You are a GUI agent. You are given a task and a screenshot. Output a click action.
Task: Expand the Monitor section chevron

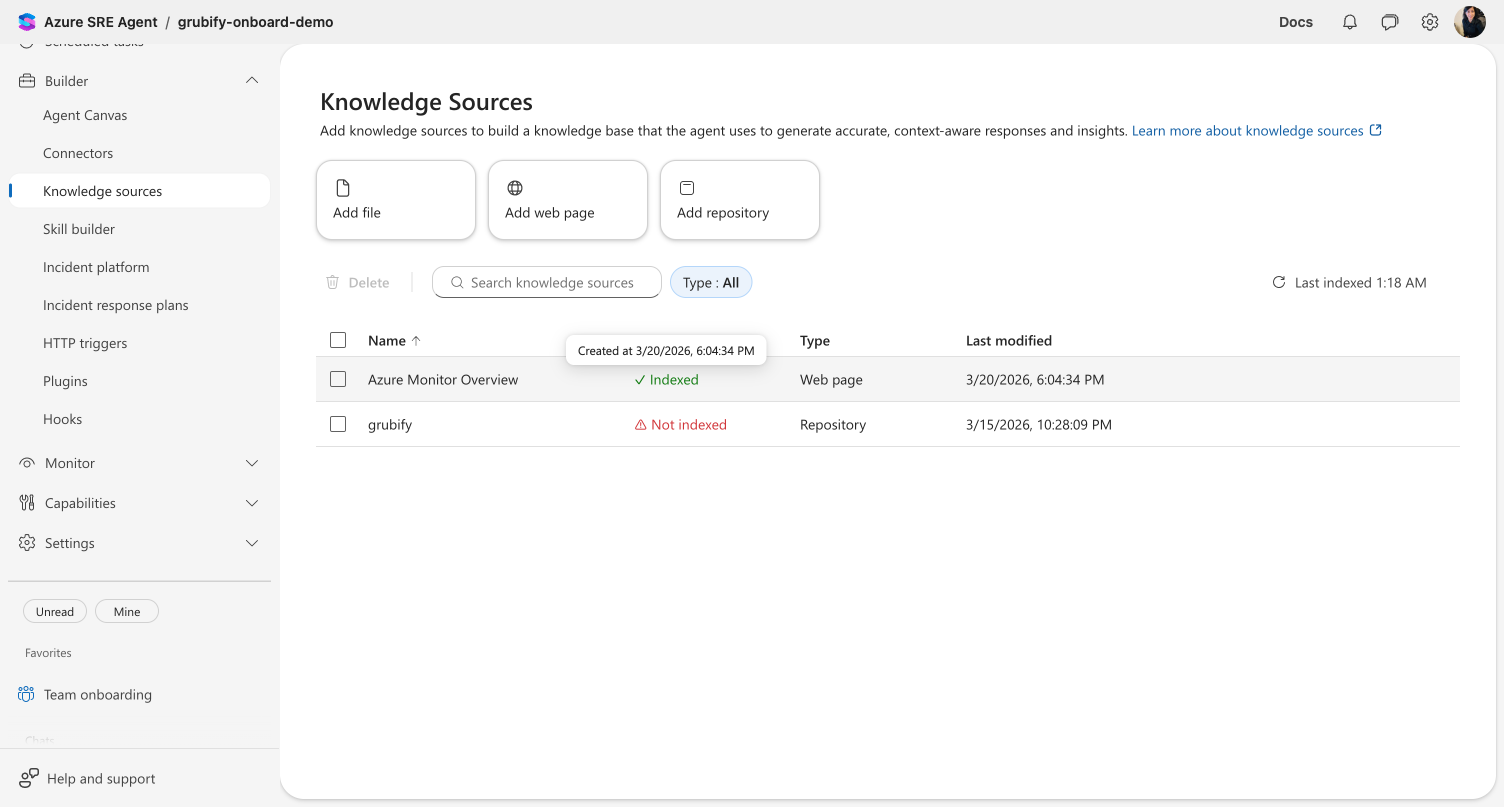252,463
